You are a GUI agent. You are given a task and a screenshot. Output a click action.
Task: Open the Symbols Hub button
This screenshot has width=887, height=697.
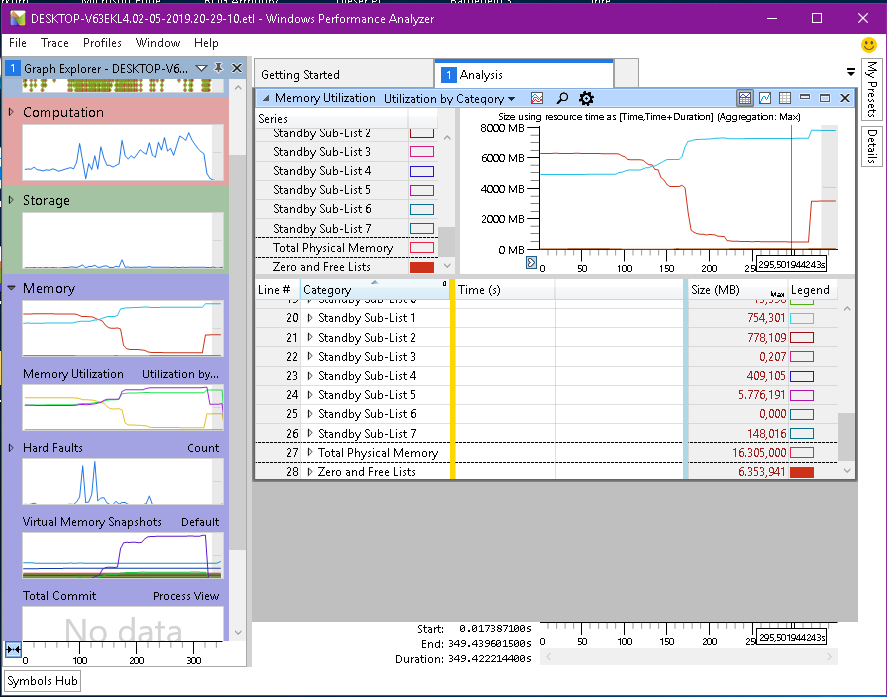point(42,681)
